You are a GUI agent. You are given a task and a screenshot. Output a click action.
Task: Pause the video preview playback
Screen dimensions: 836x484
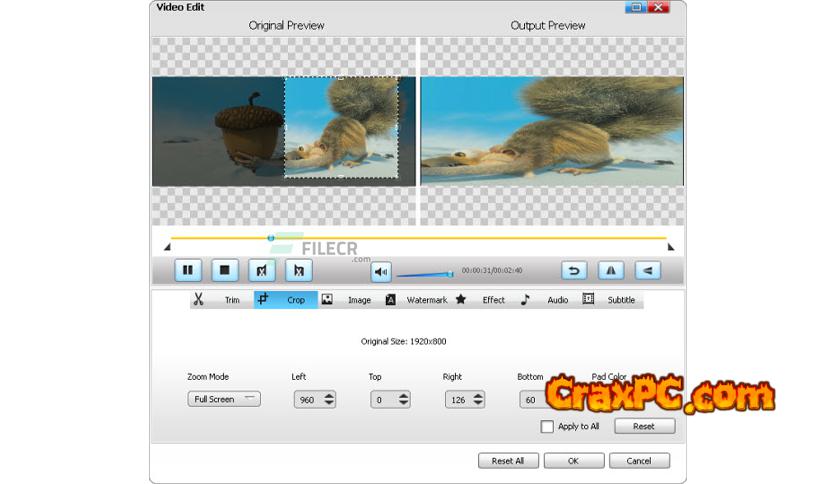pyautogui.click(x=187, y=270)
